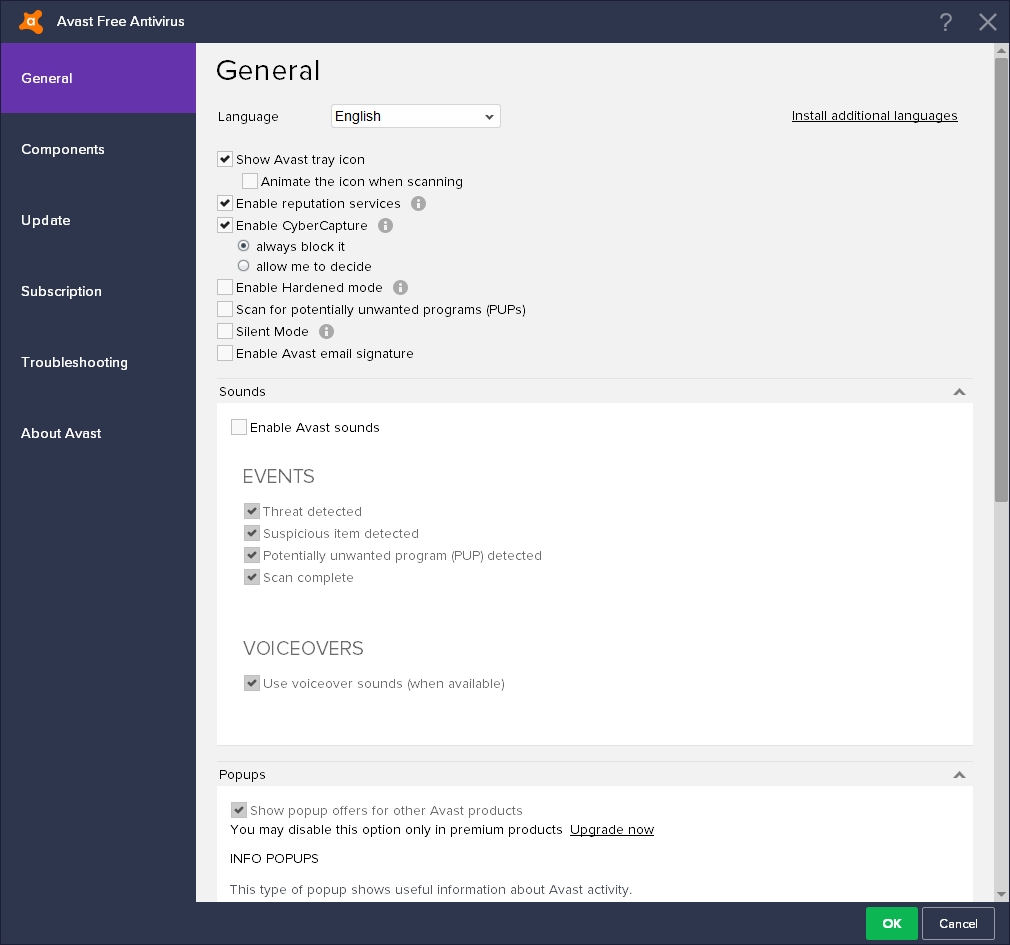Check Enable Avast sounds
This screenshot has height=945, width=1010.
239,427
